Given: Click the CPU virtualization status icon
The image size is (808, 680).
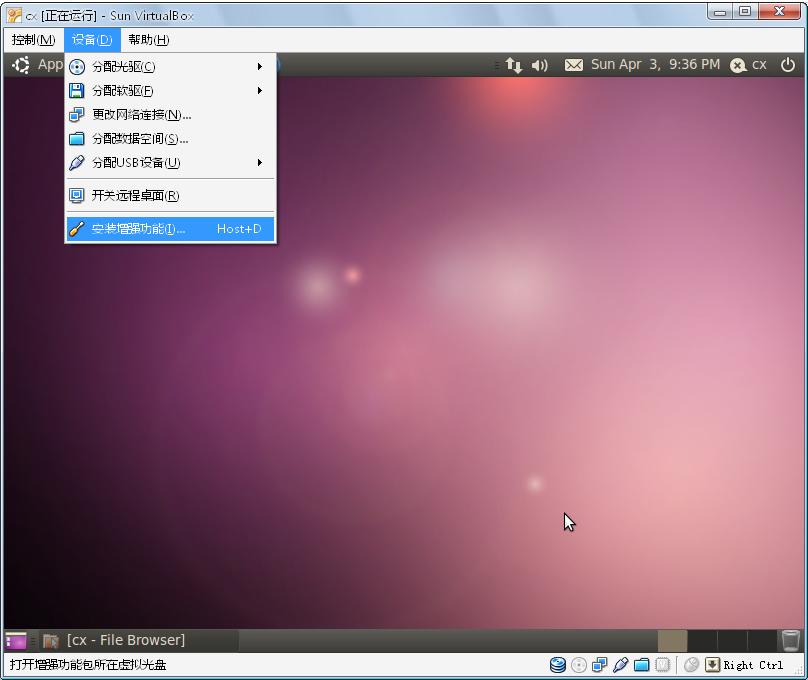Looking at the screenshot, I should (662, 665).
